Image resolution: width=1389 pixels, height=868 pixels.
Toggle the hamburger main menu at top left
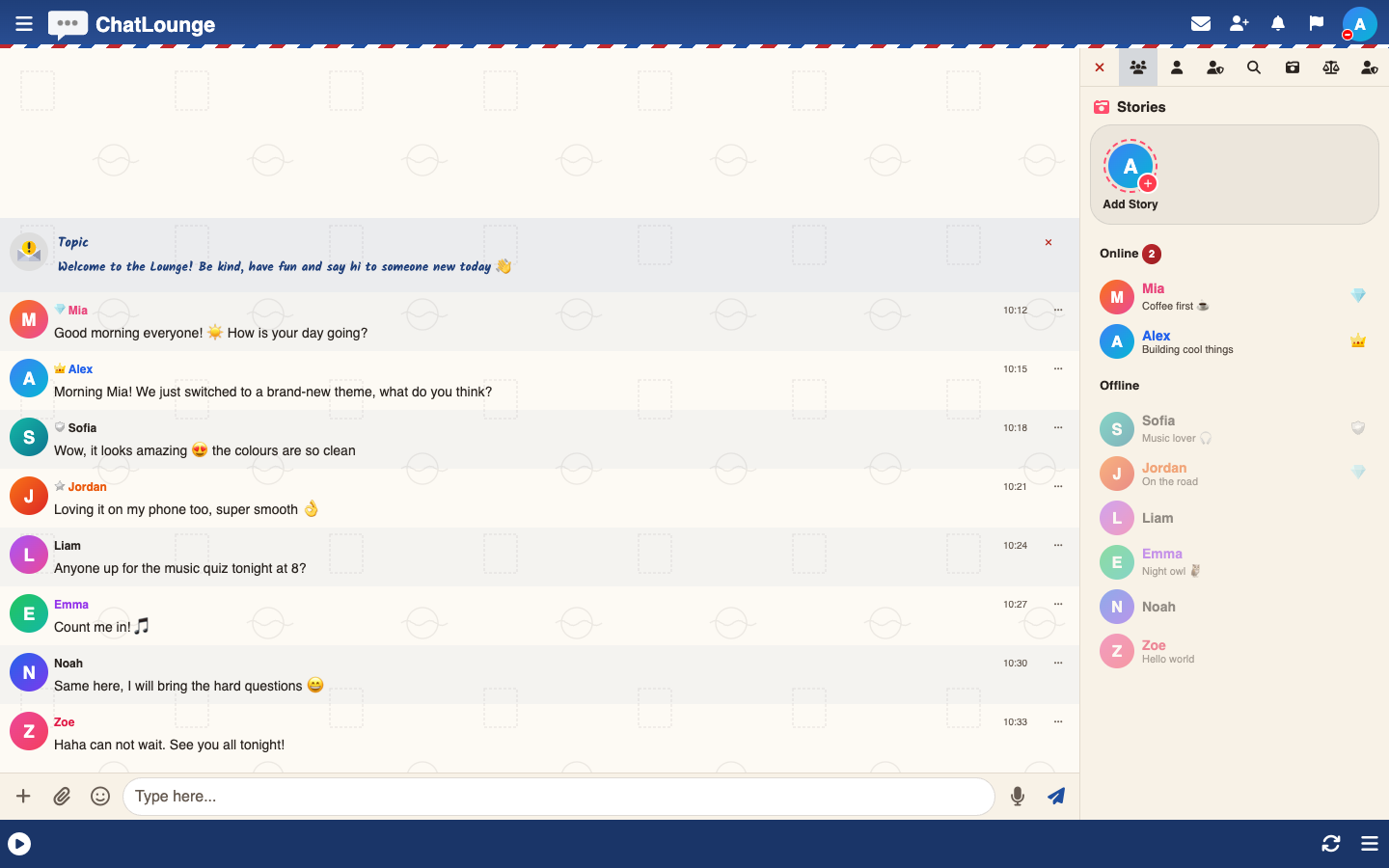click(x=24, y=23)
